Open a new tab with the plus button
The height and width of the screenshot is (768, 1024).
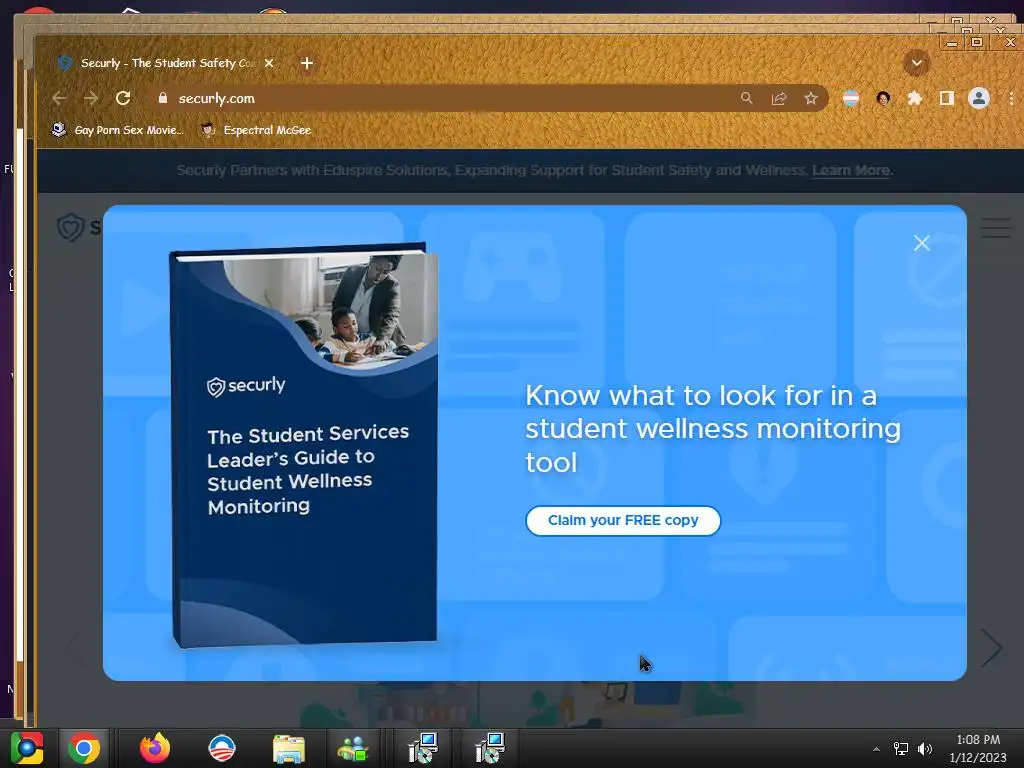click(307, 63)
